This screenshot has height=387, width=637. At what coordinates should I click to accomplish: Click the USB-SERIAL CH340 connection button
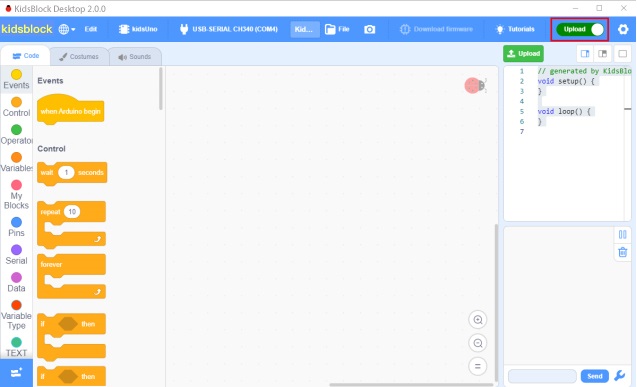point(229,29)
